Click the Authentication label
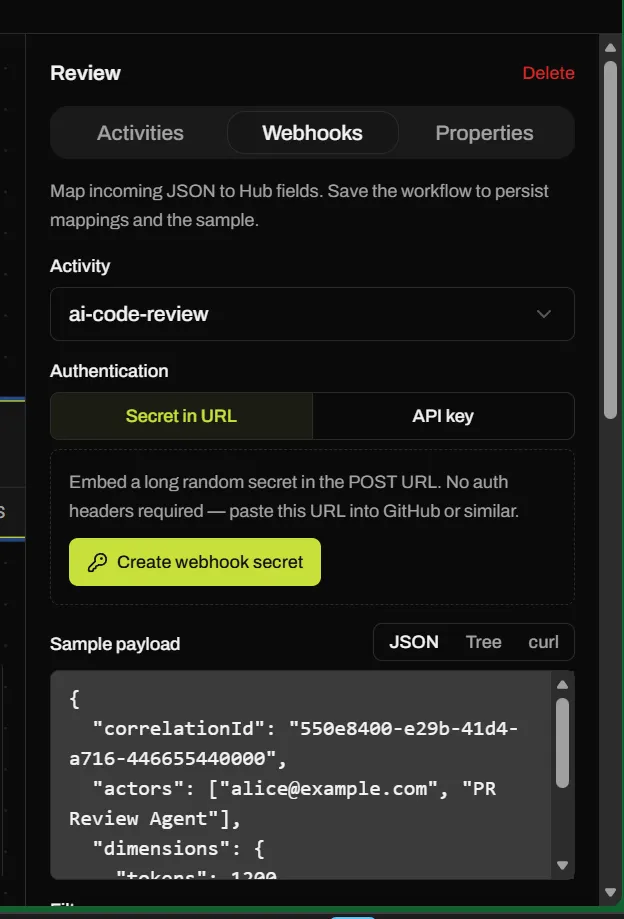This screenshot has width=624, height=919. click(x=109, y=371)
